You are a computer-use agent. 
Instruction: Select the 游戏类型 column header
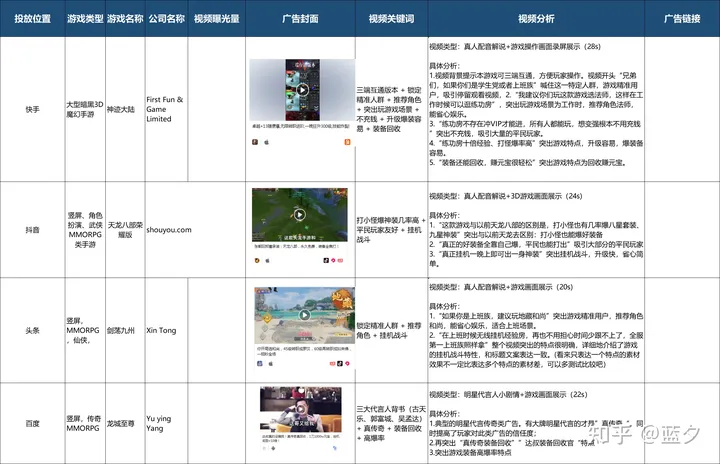[x=85, y=18]
